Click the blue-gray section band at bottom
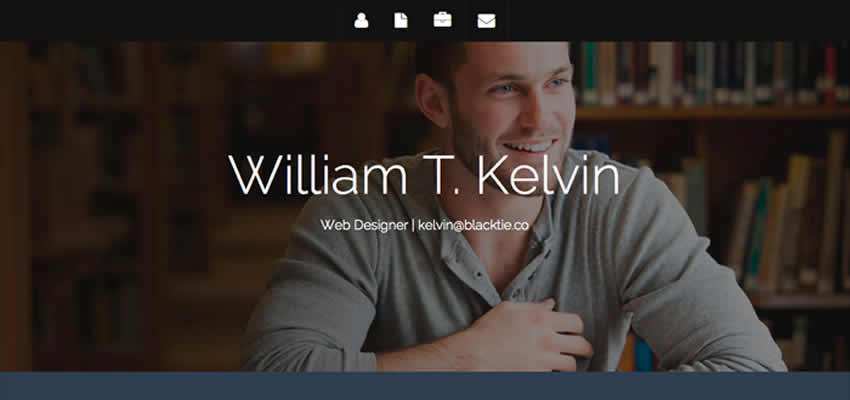Viewport: 850px width, 400px height. (425, 386)
